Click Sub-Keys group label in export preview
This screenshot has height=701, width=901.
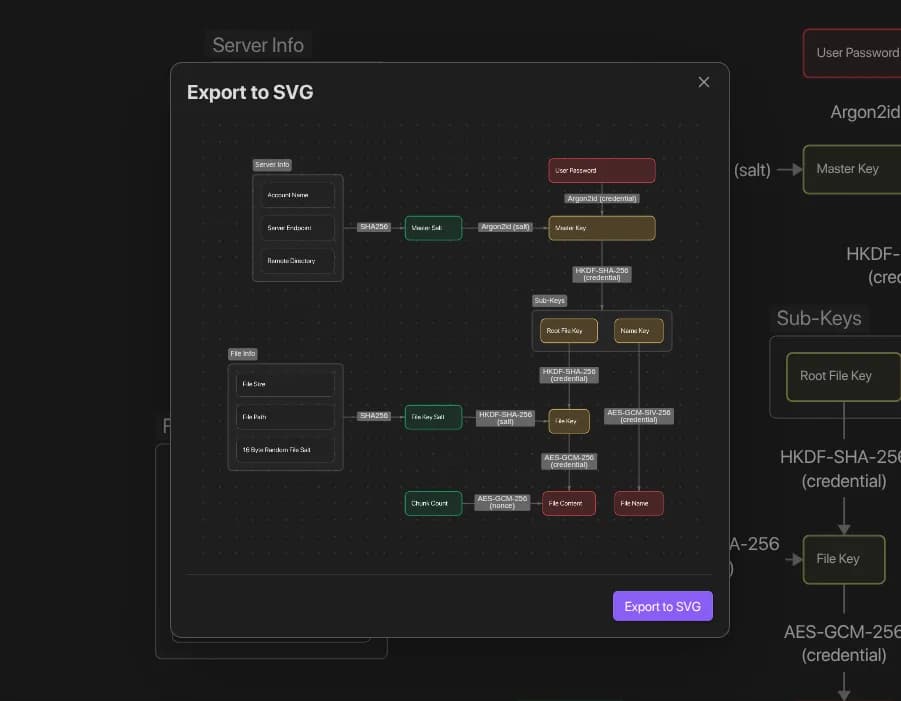(x=549, y=301)
